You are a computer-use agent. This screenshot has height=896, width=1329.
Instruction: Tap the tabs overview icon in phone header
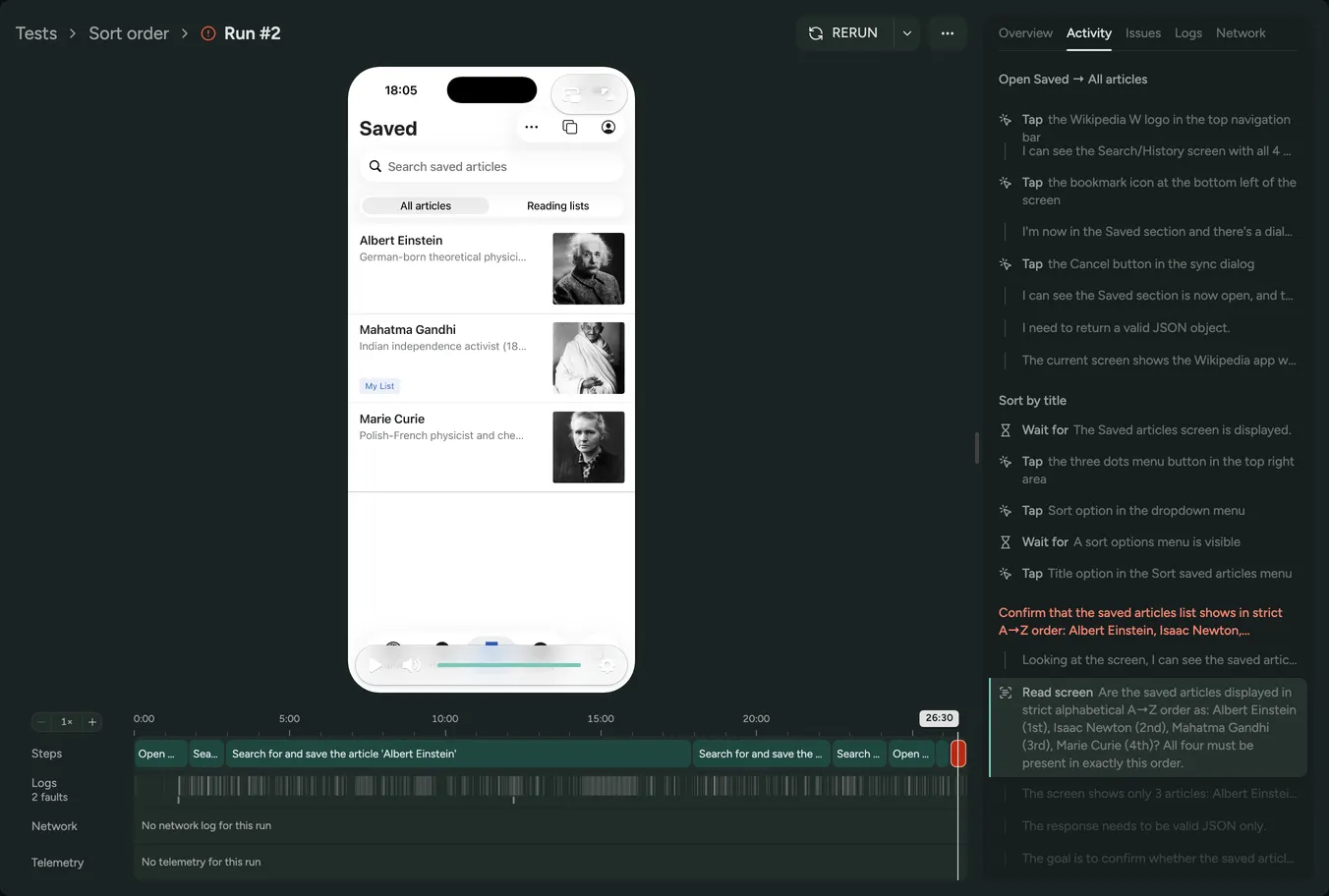(569, 127)
